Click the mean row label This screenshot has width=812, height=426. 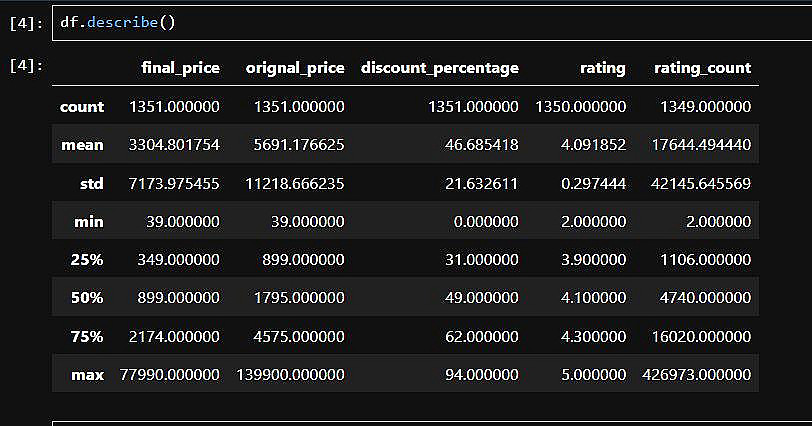pyautogui.click(x=82, y=145)
